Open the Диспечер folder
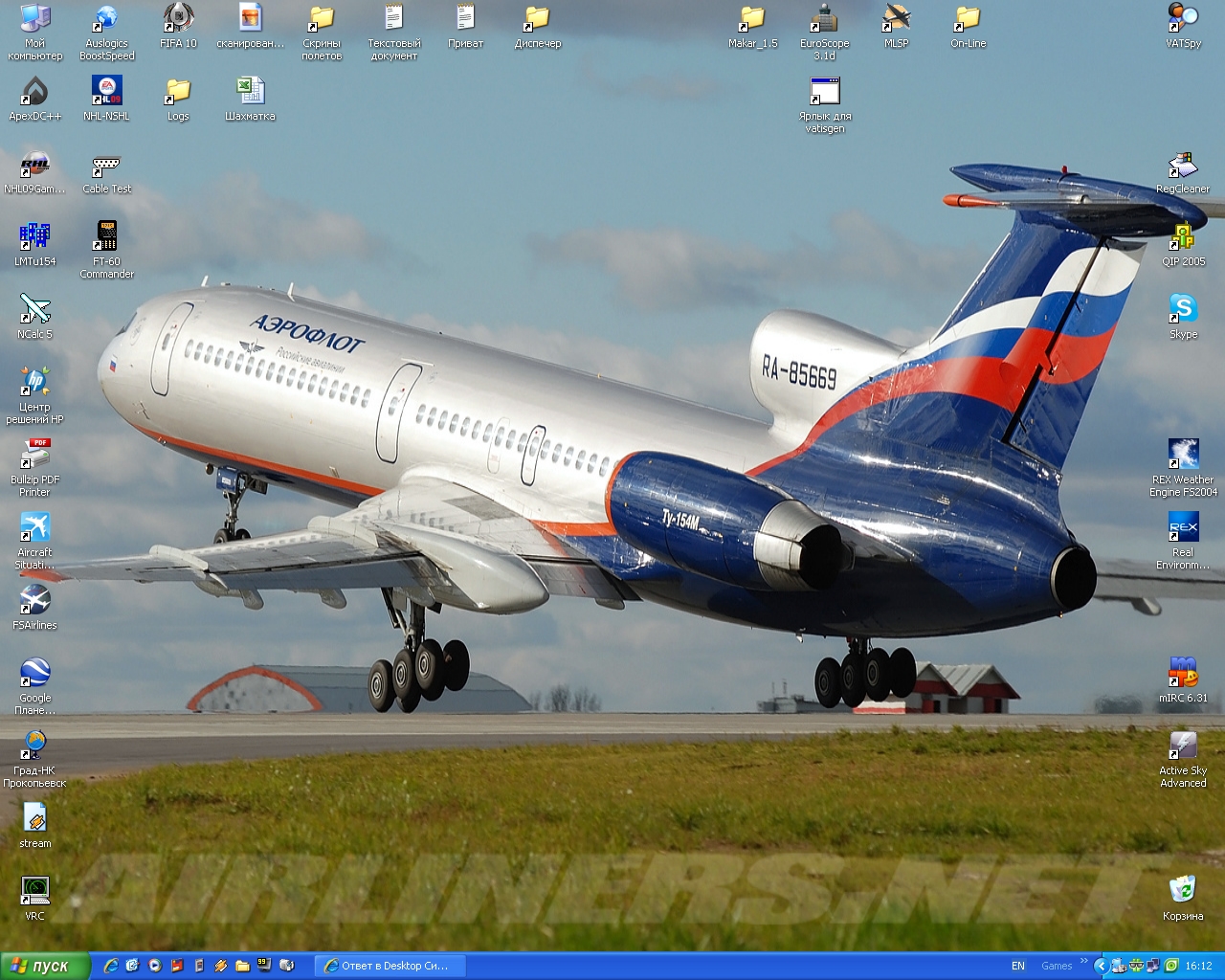The width and height of the screenshot is (1225, 980). pos(538,27)
